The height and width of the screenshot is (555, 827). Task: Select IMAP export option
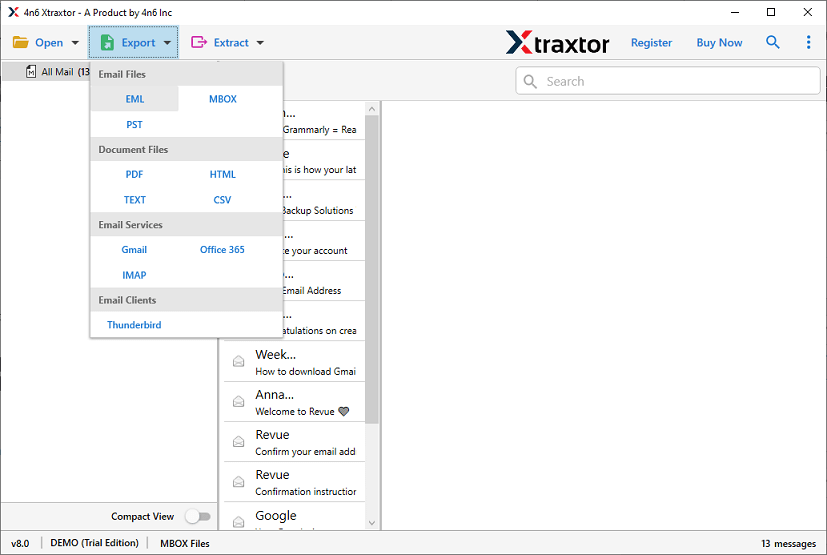[x=134, y=275]
